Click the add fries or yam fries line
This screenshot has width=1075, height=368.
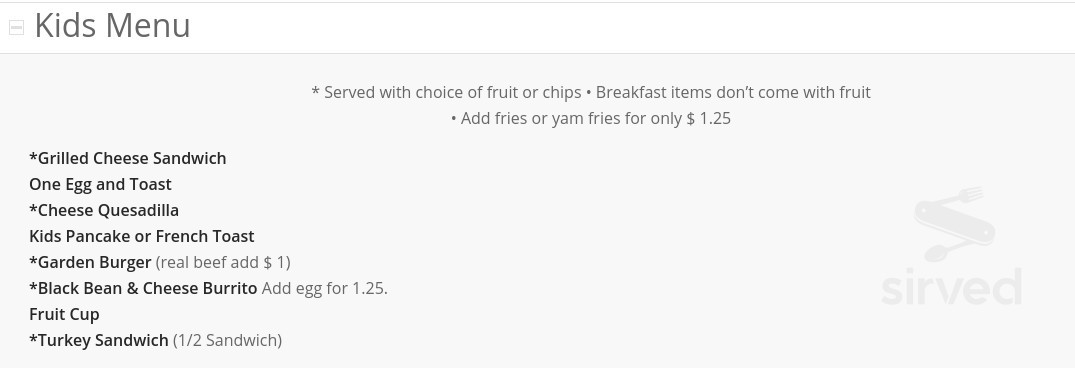pyautogui.click(x=591, y=119)
